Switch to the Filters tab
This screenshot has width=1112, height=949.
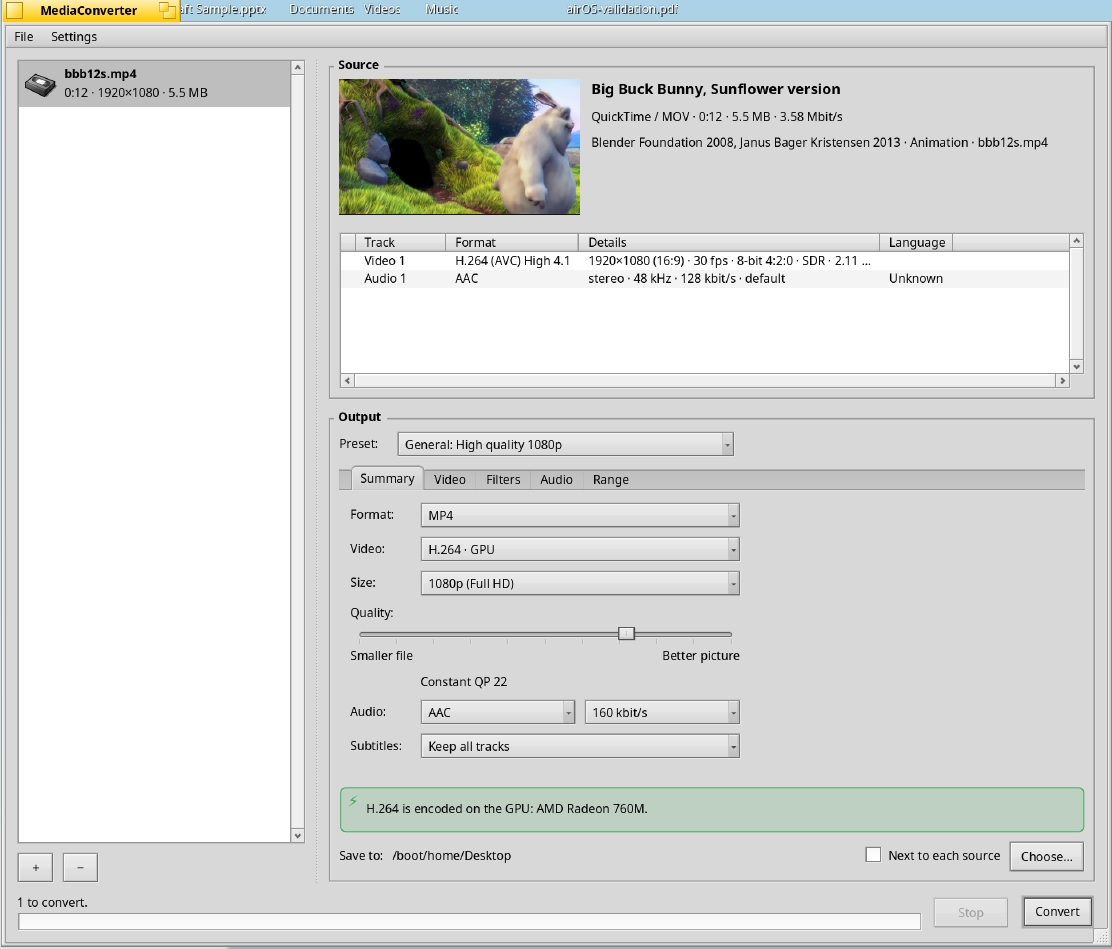tap(503, 479)
